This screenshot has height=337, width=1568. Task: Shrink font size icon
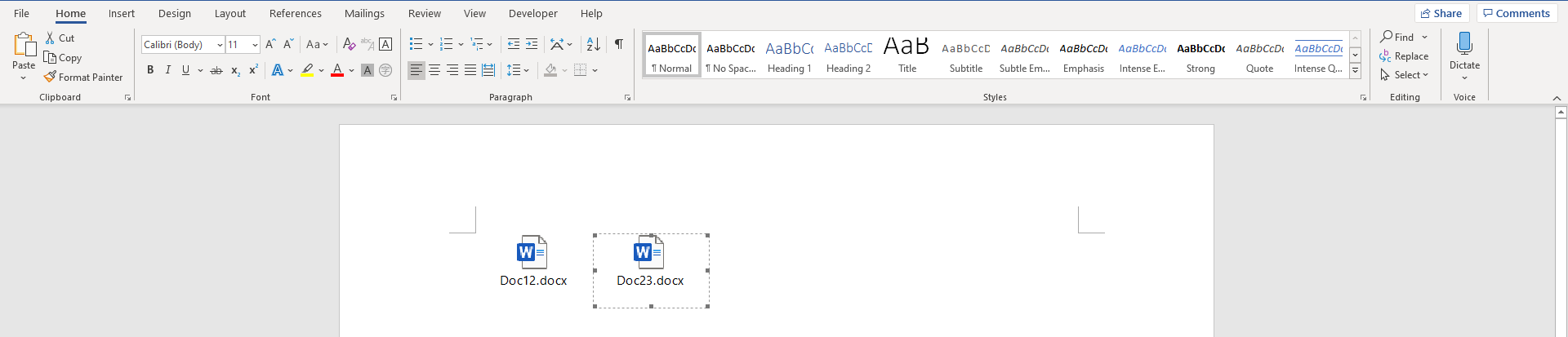coord(288,45)
